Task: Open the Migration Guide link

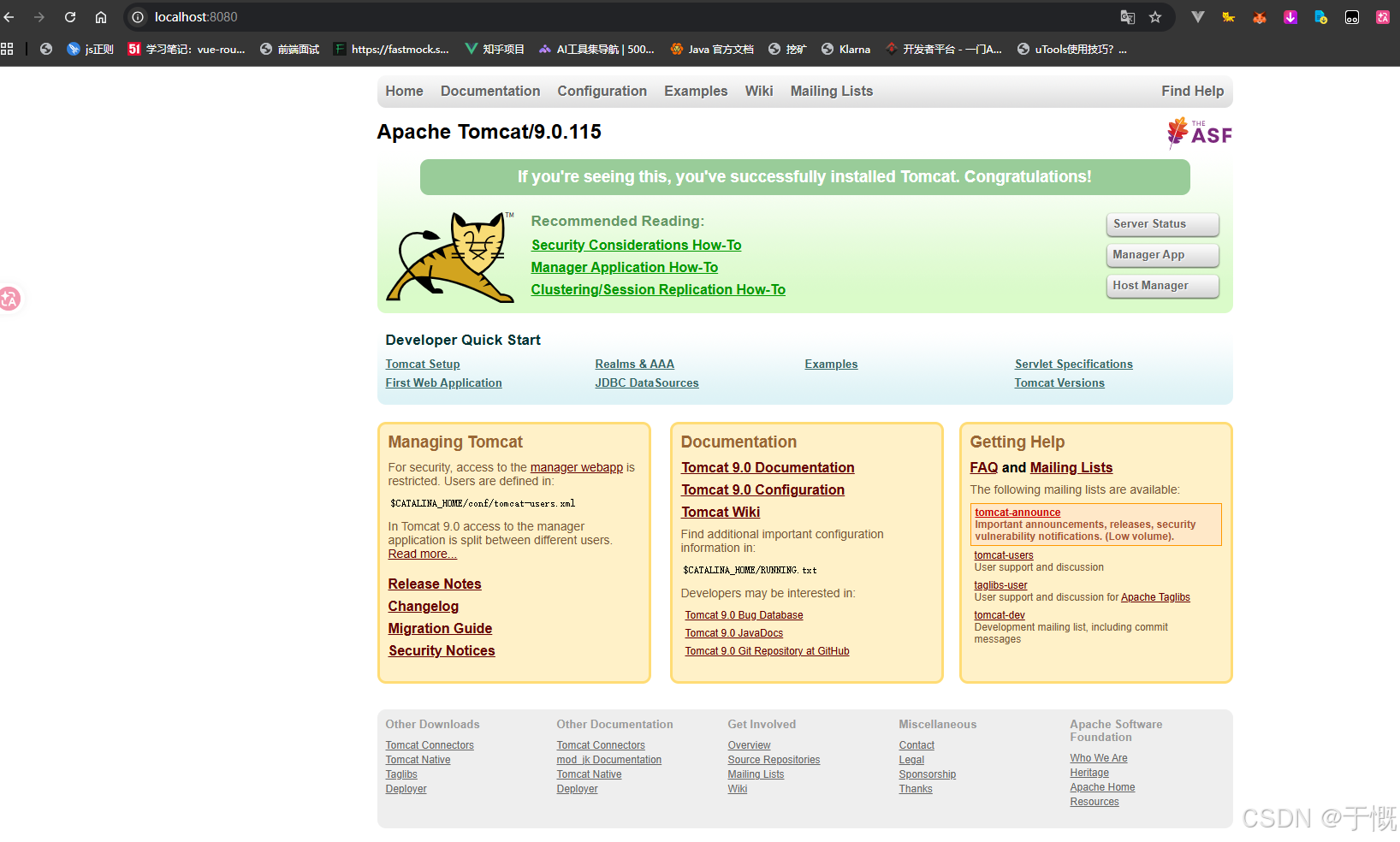Action: coord(440,628)
